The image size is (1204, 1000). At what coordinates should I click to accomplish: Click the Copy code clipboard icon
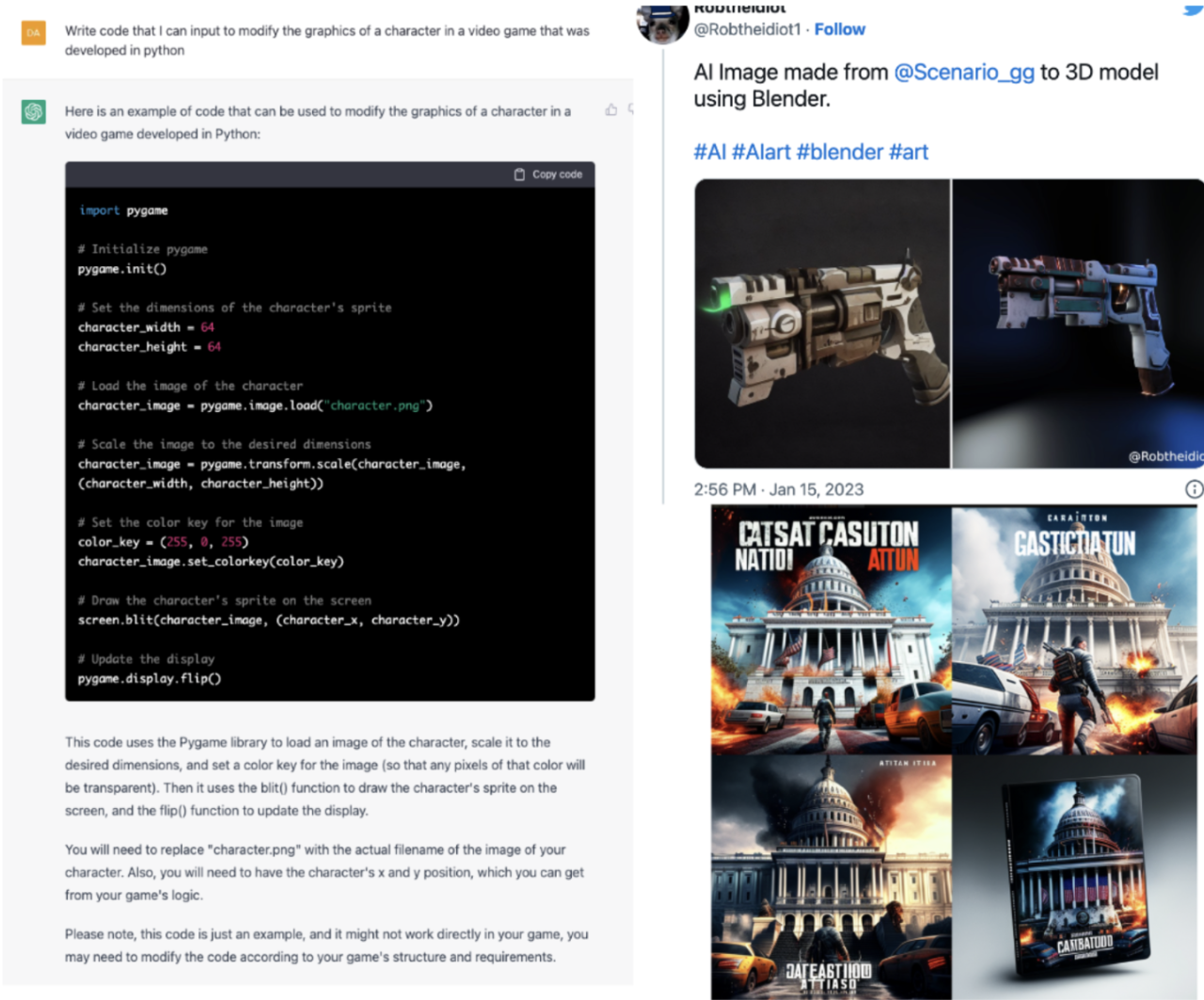pos(519,175)
